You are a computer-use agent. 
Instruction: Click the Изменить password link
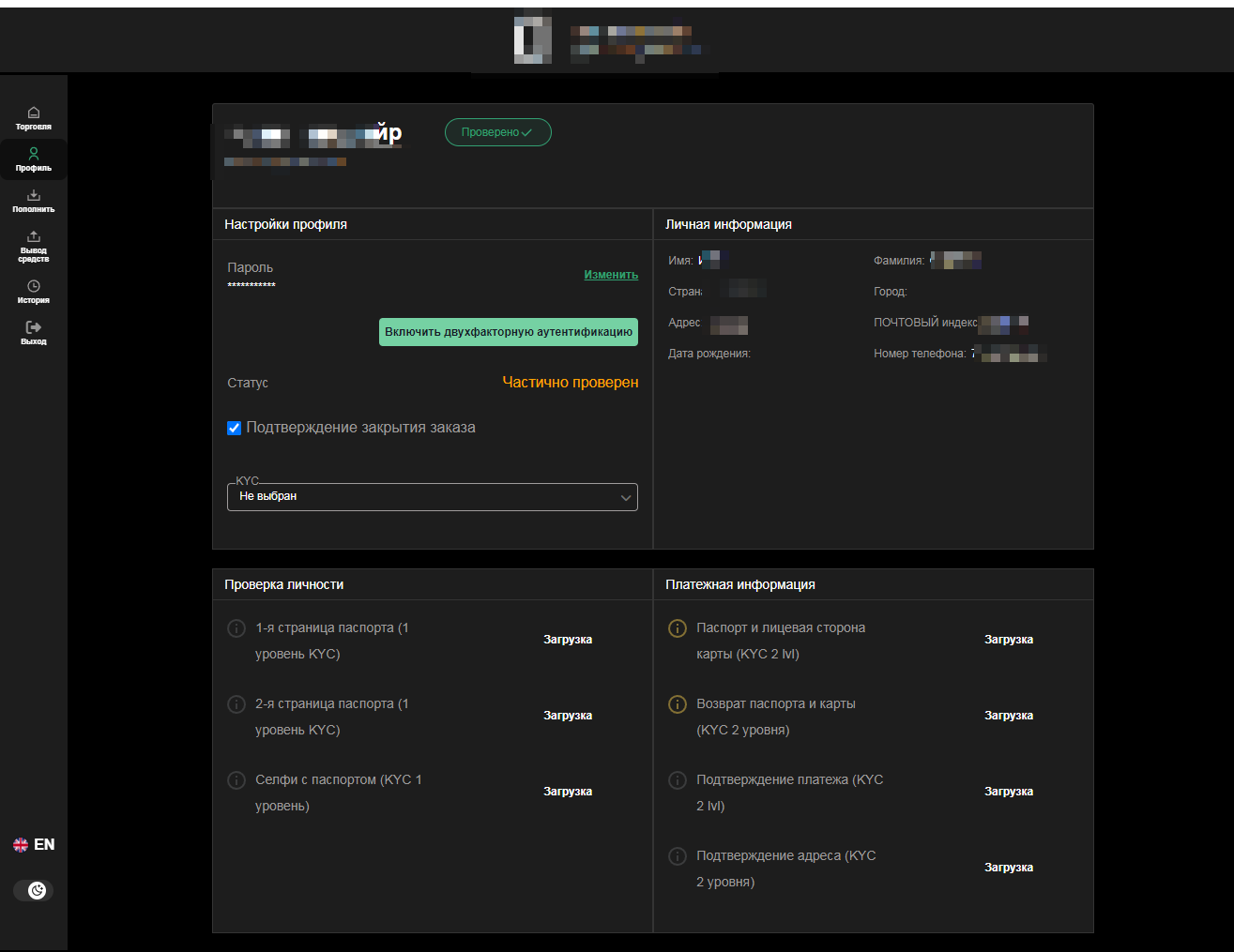[611, 275]
